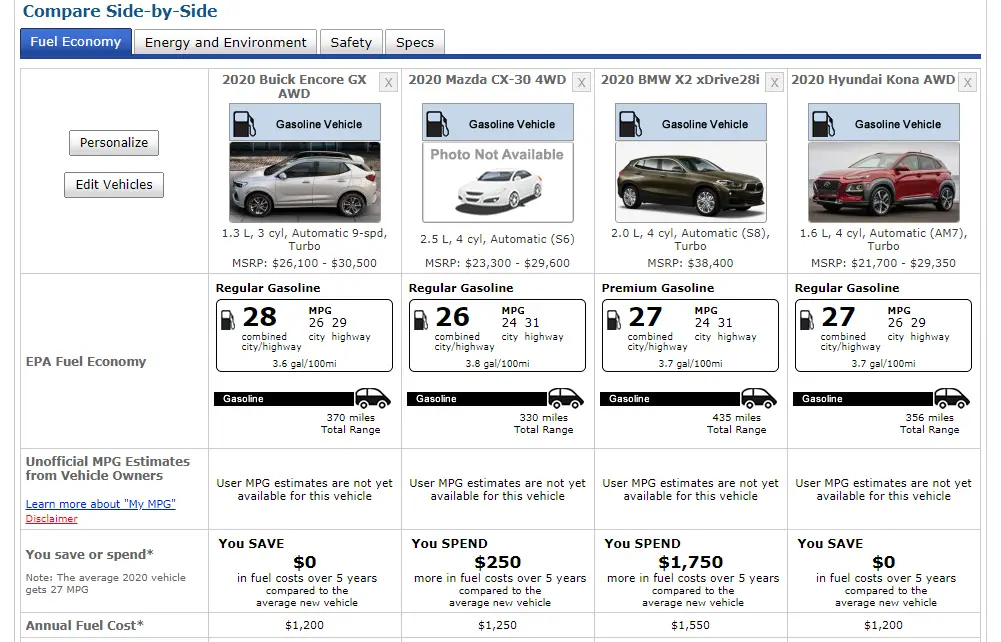Image resolution: width=1001 pixels, height=642 pixels.
Task: Click the Premium Gasoline label
Action: (x=658, y=288)
